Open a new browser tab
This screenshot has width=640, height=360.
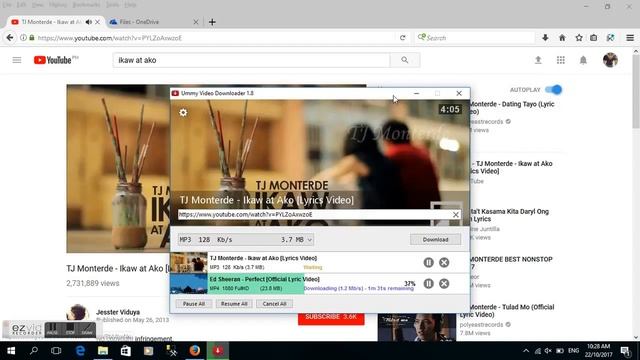point(212,22)
